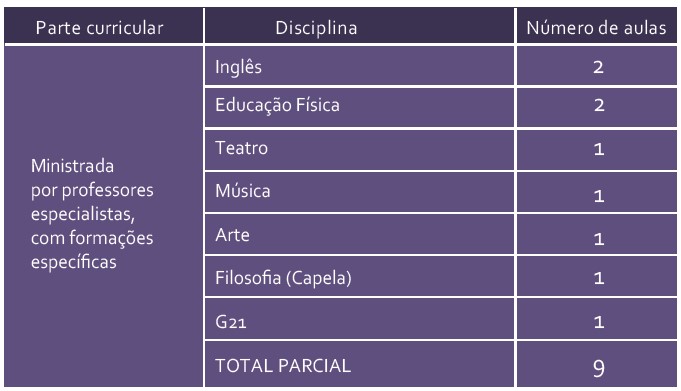
Task: Select the Teatro row cell
Action: point(359,150)
